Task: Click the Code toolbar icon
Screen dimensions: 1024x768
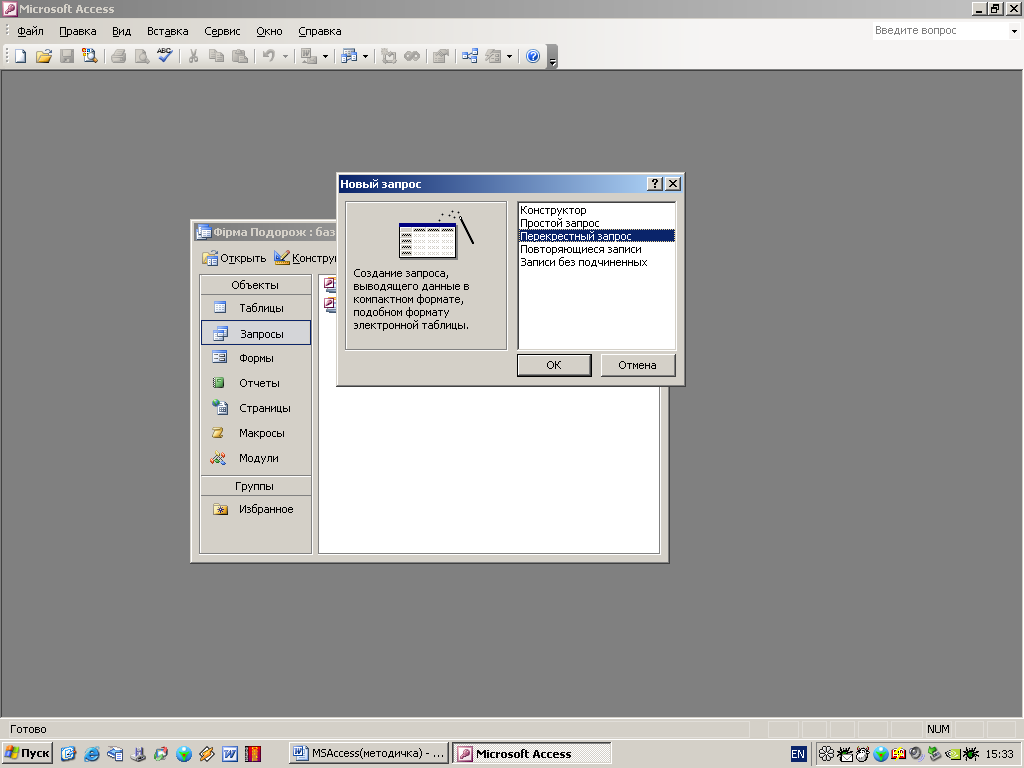Action: 389,57
